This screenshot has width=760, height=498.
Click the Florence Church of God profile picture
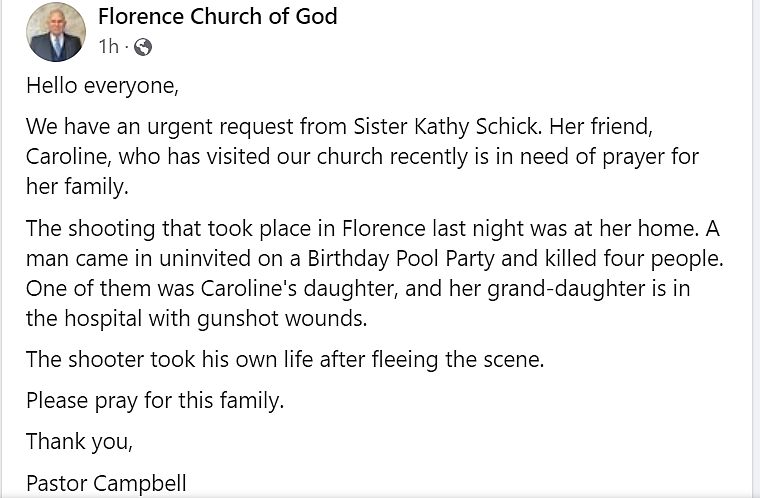tap(55, 32)
